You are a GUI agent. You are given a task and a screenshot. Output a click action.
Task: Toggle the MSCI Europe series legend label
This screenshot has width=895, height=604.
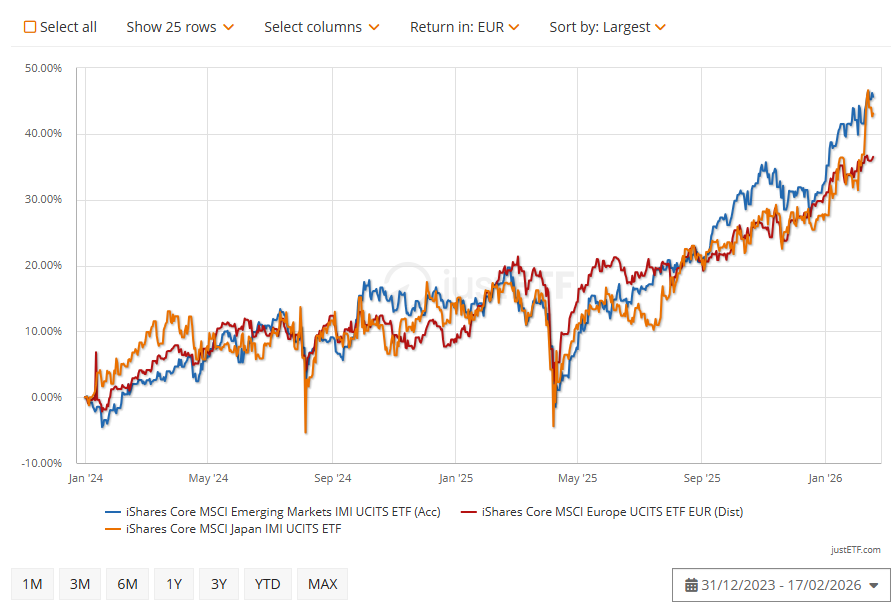(x=612, y=512)
